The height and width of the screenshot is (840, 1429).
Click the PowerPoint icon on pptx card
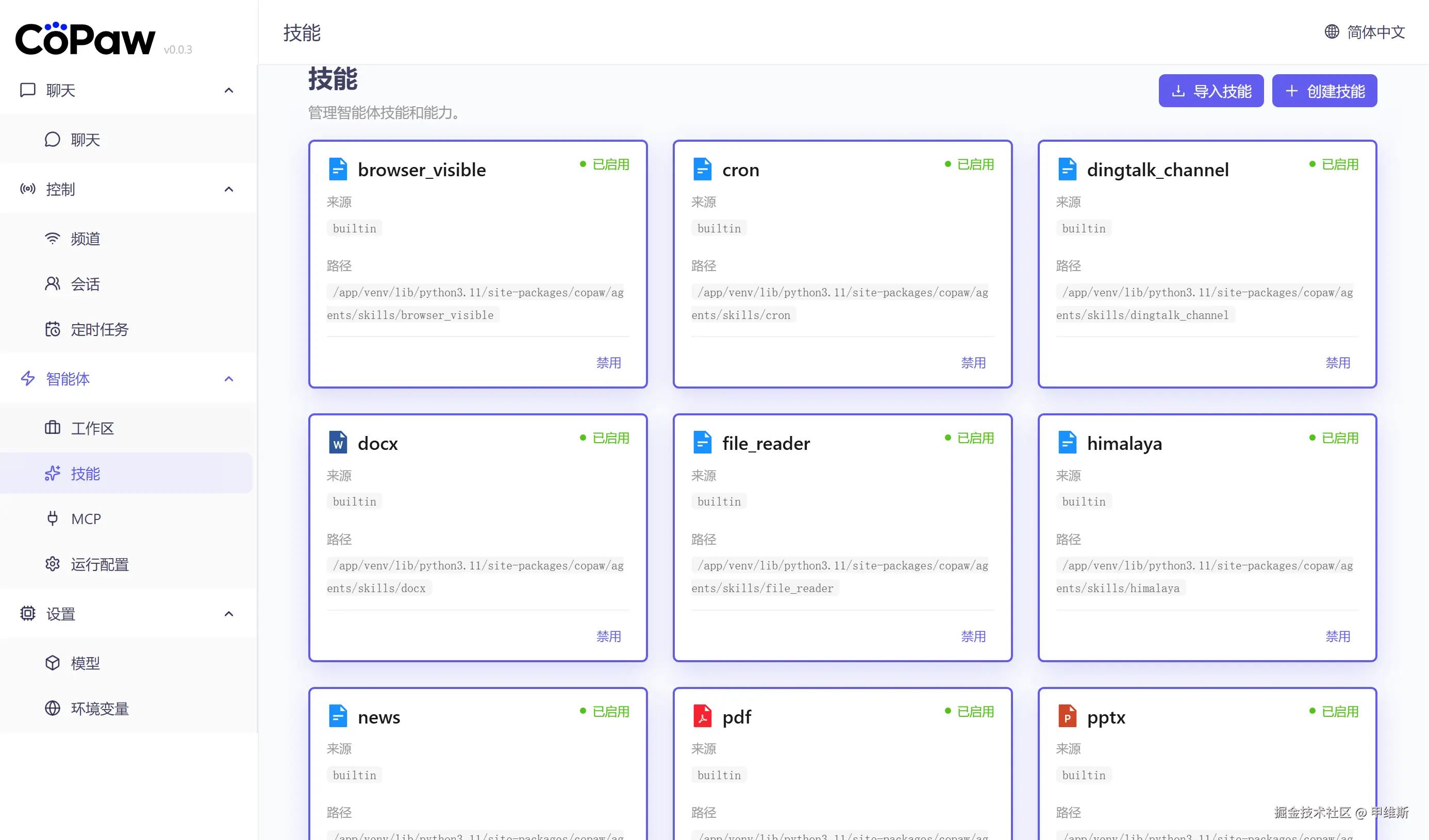click(1067, 716)
